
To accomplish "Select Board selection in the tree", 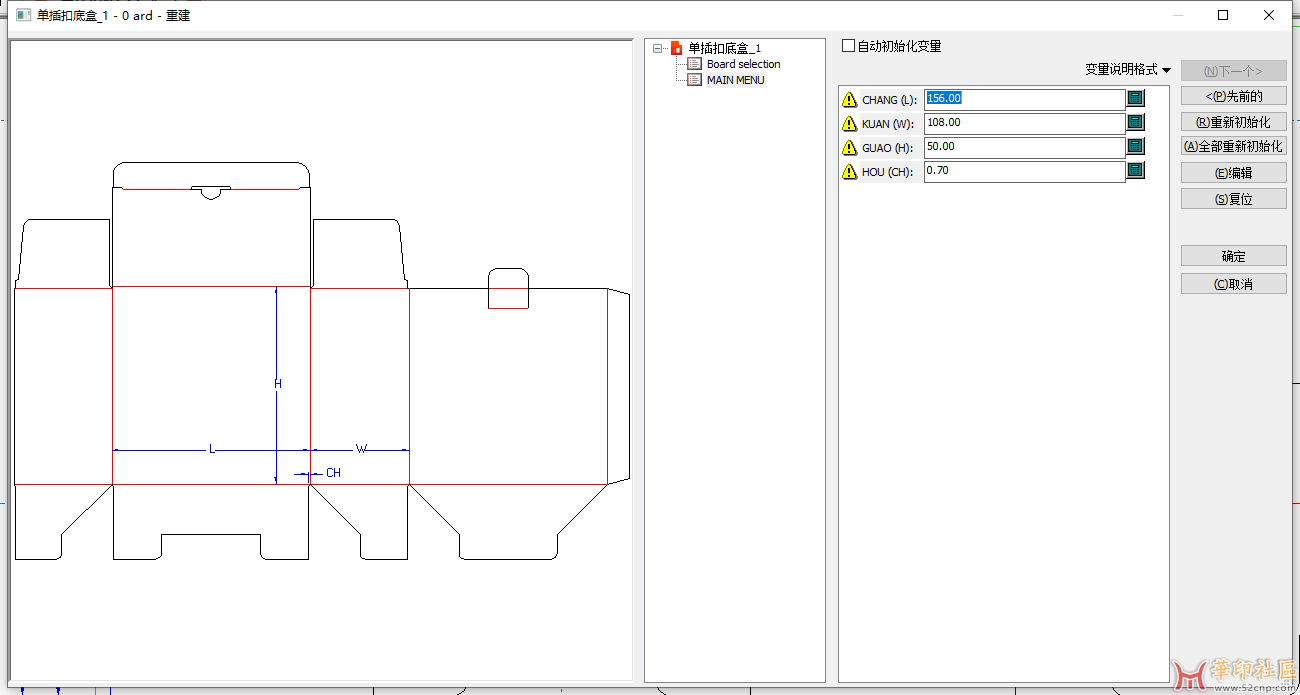I will click(x=743, y=64).
